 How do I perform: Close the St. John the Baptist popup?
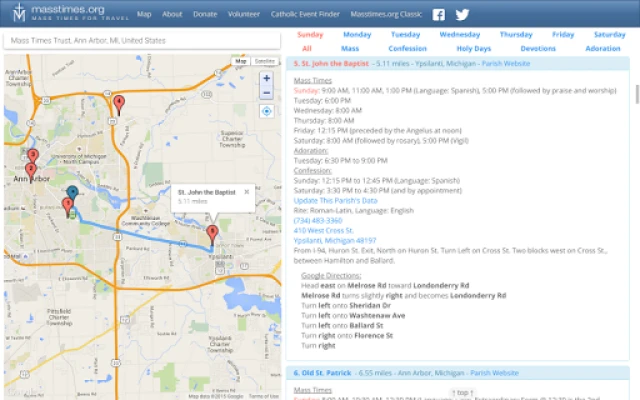coord(247,191)
